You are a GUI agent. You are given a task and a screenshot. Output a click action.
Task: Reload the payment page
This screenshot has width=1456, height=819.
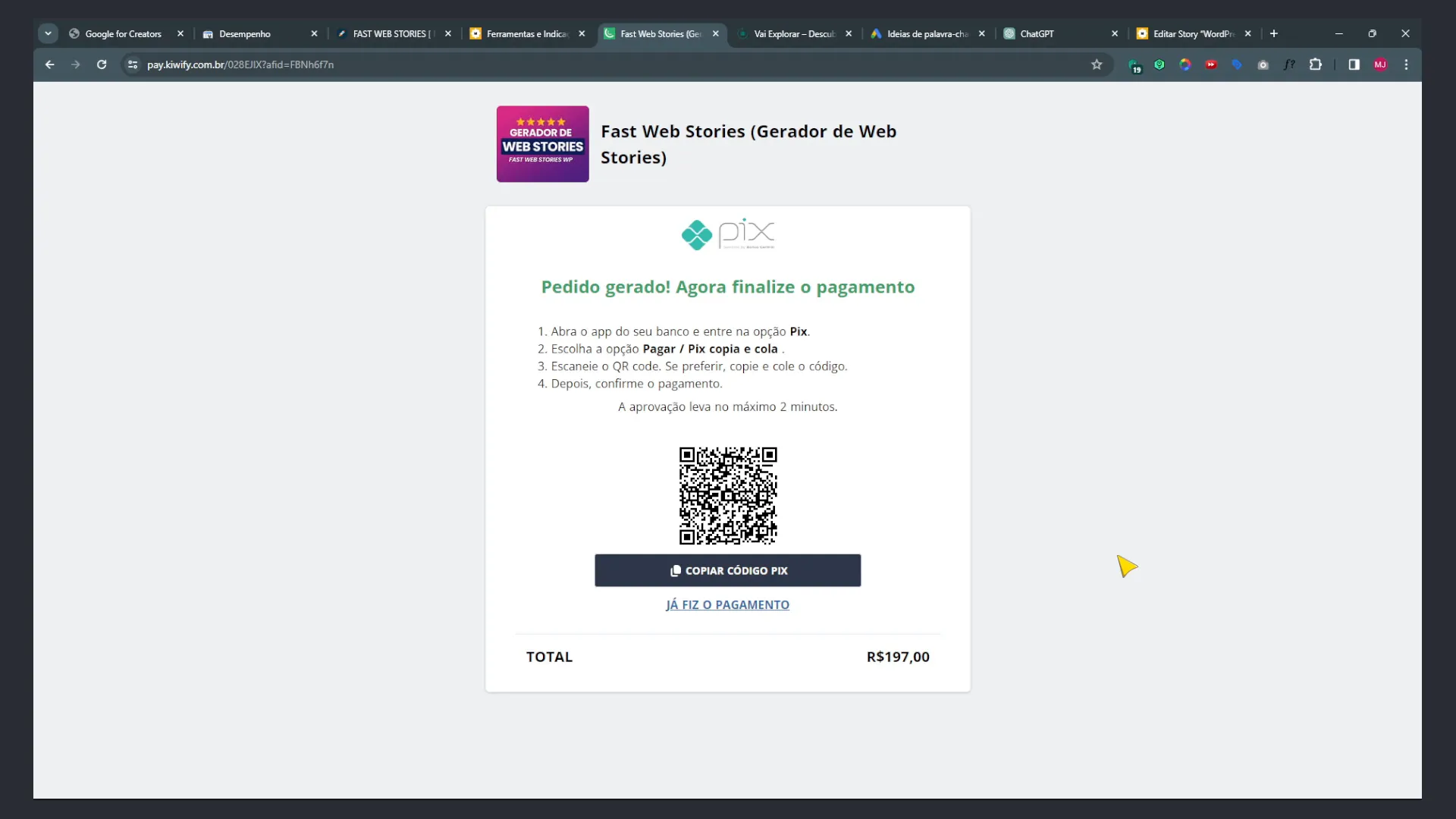(x=102, y=64)
